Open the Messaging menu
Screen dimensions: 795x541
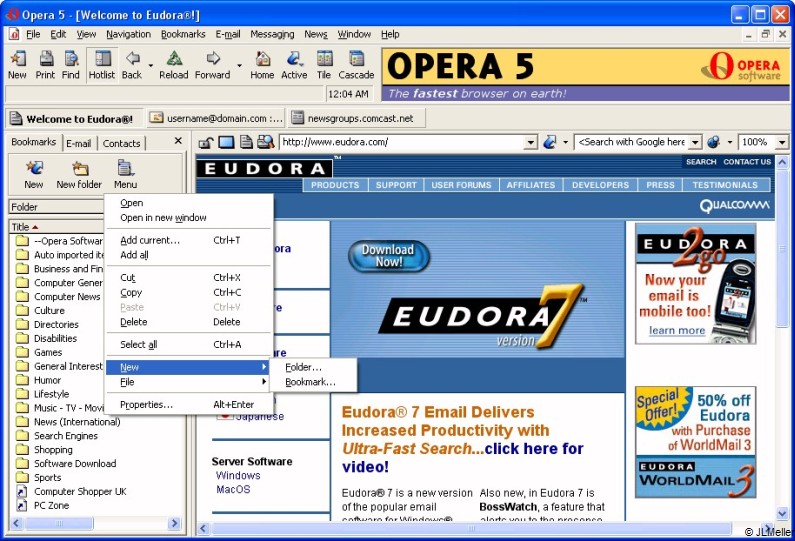click(x=272, y=34)
